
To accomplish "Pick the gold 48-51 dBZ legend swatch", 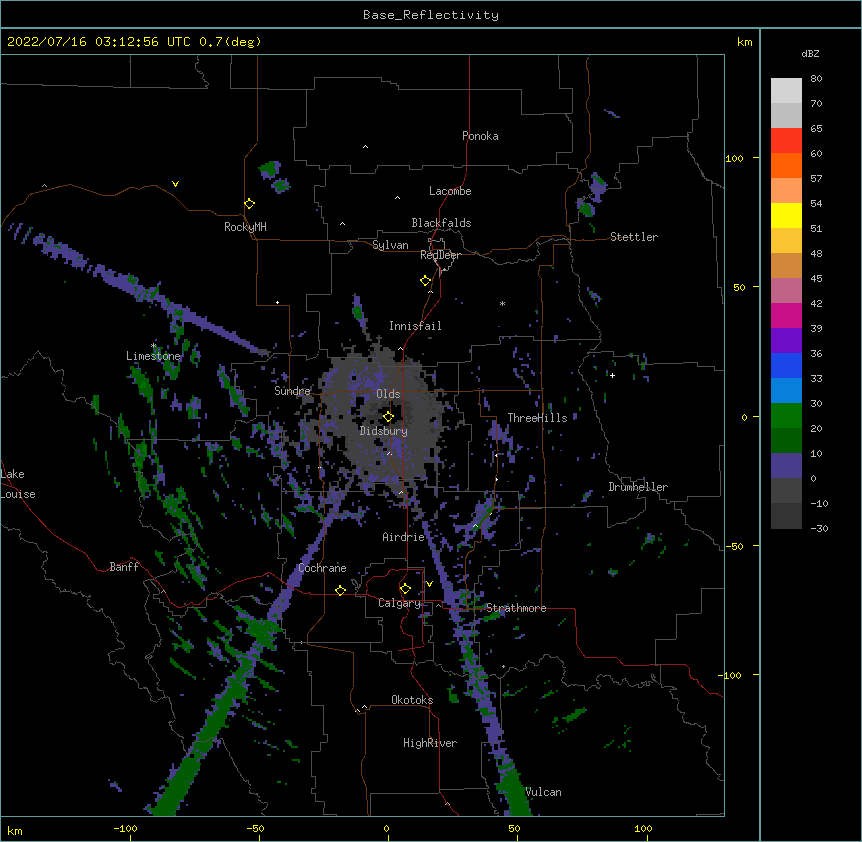I will (786, 241).
